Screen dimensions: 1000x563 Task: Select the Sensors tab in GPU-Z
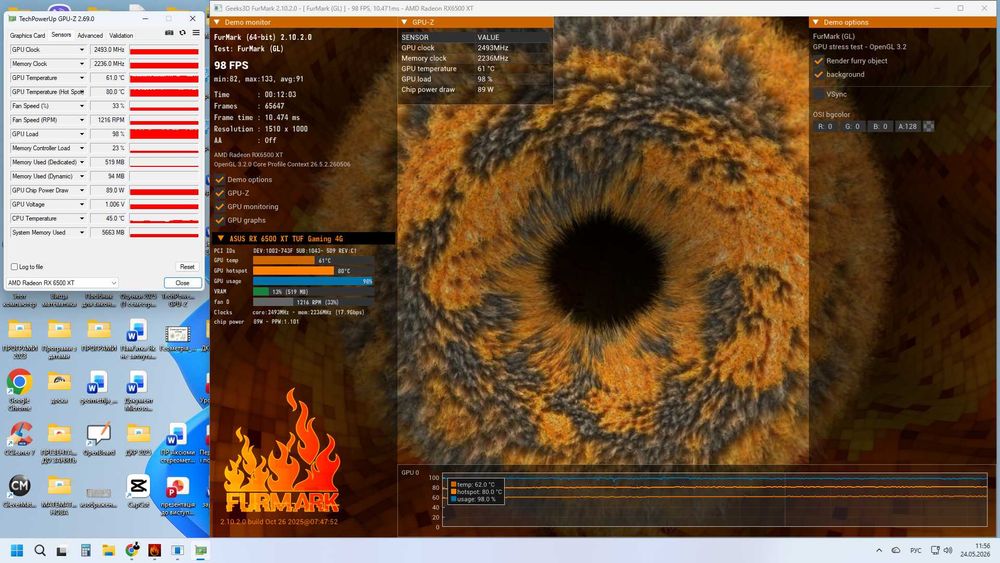61,35
